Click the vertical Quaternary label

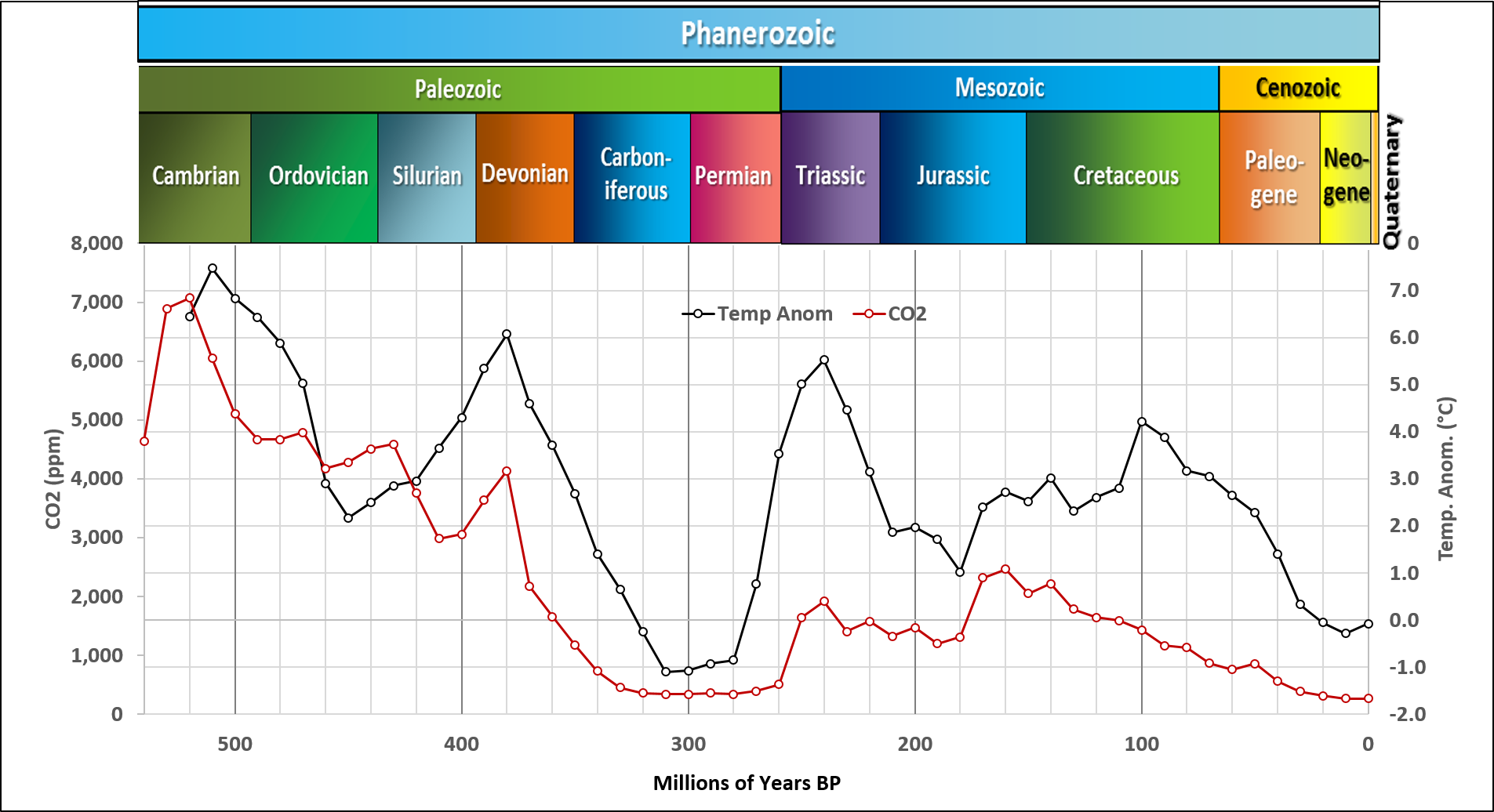pyautogui.click(x=1391, y=181)
